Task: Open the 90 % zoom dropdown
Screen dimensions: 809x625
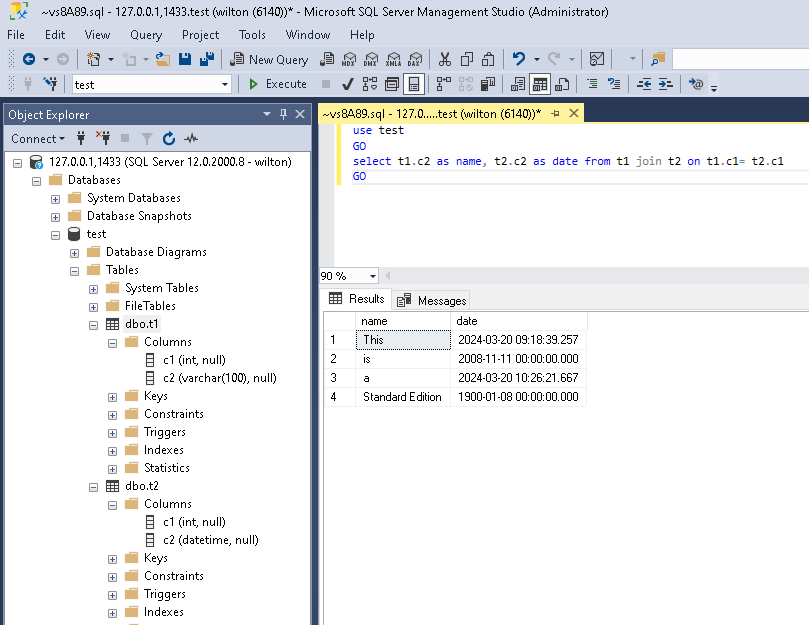Action: tap(373, 276)
